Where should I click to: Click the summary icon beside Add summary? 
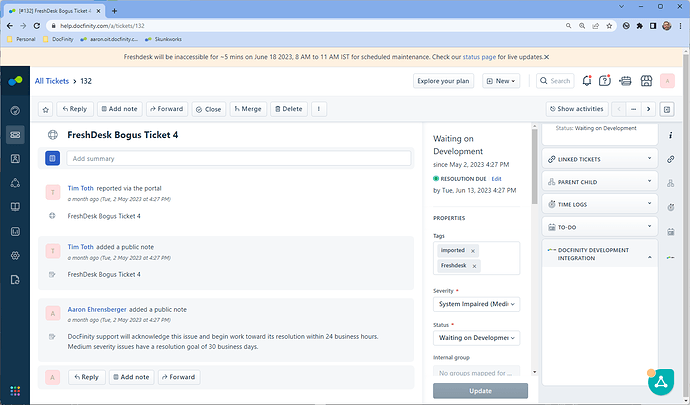coord(52,158)
